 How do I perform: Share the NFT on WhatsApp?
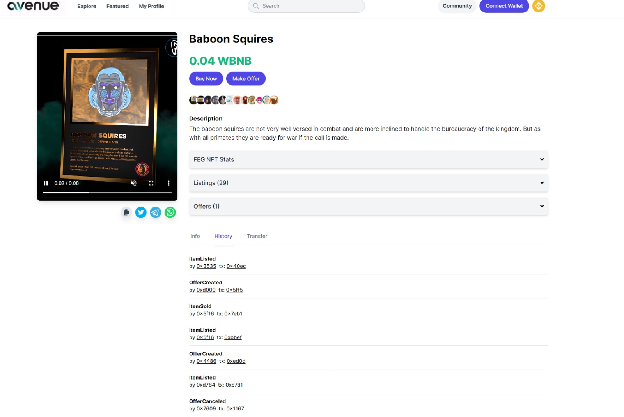coord(170,212)
